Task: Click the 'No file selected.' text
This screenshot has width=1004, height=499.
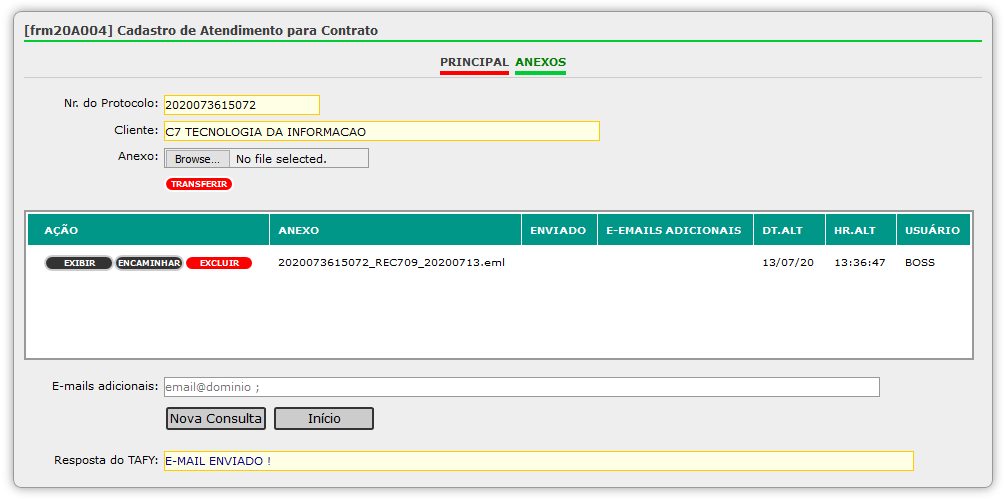Action: pyautogui.click(x=281, y=159)
